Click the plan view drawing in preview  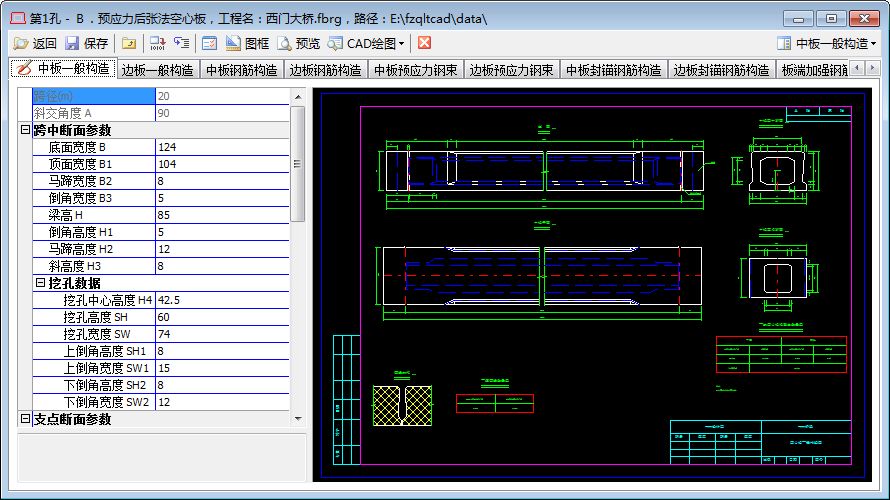tap(542, 276)
